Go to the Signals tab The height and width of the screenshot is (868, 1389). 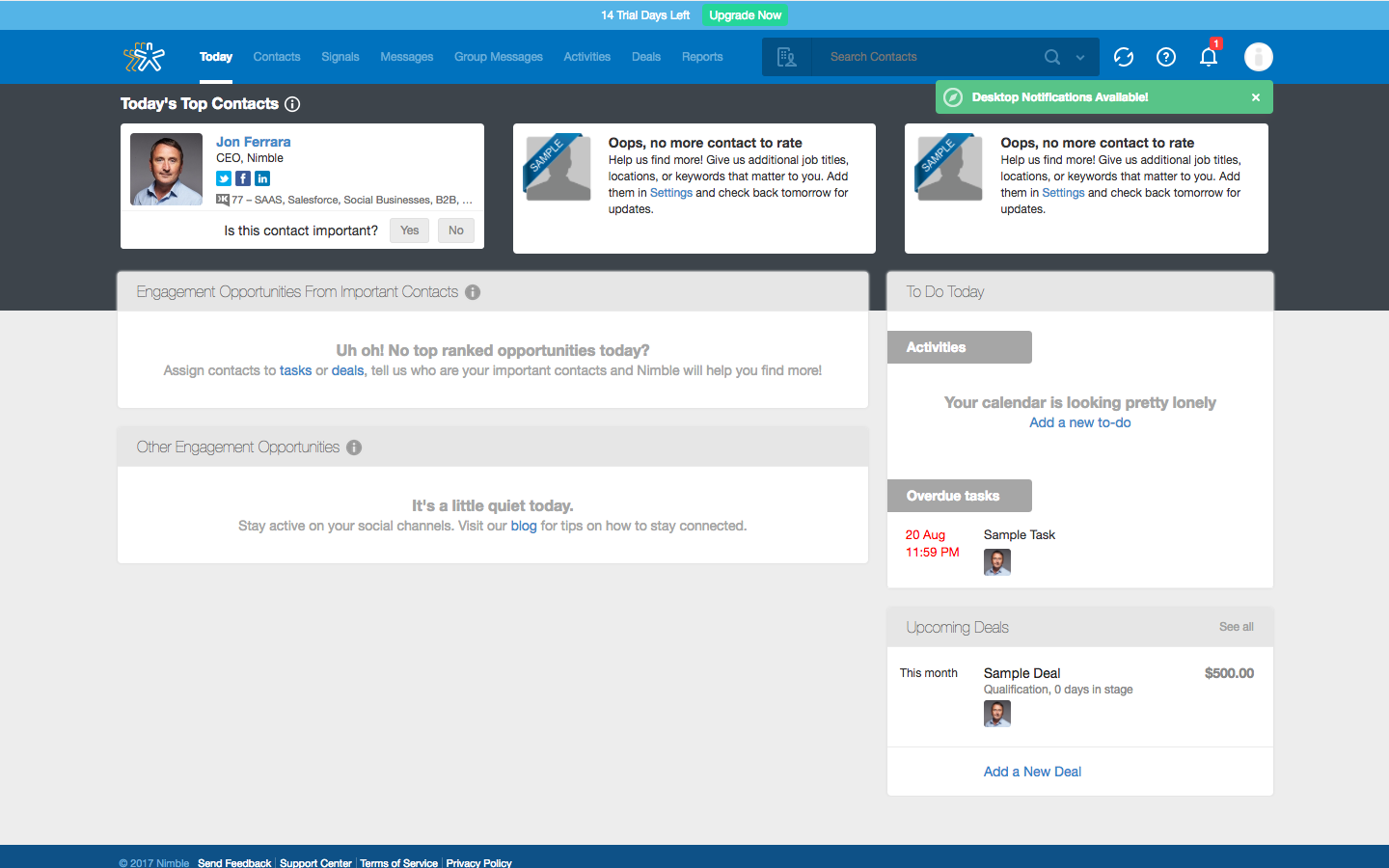[x=340, y=57]
